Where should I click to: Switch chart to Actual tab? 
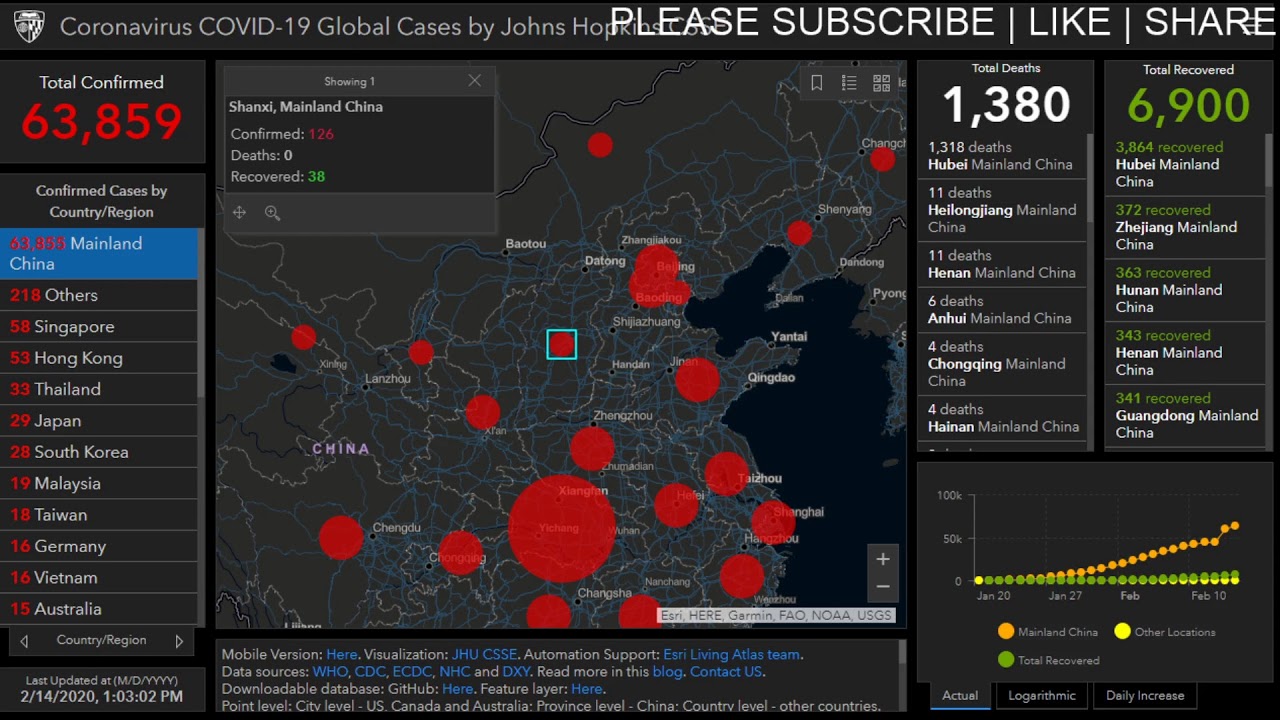click(960, 696)
